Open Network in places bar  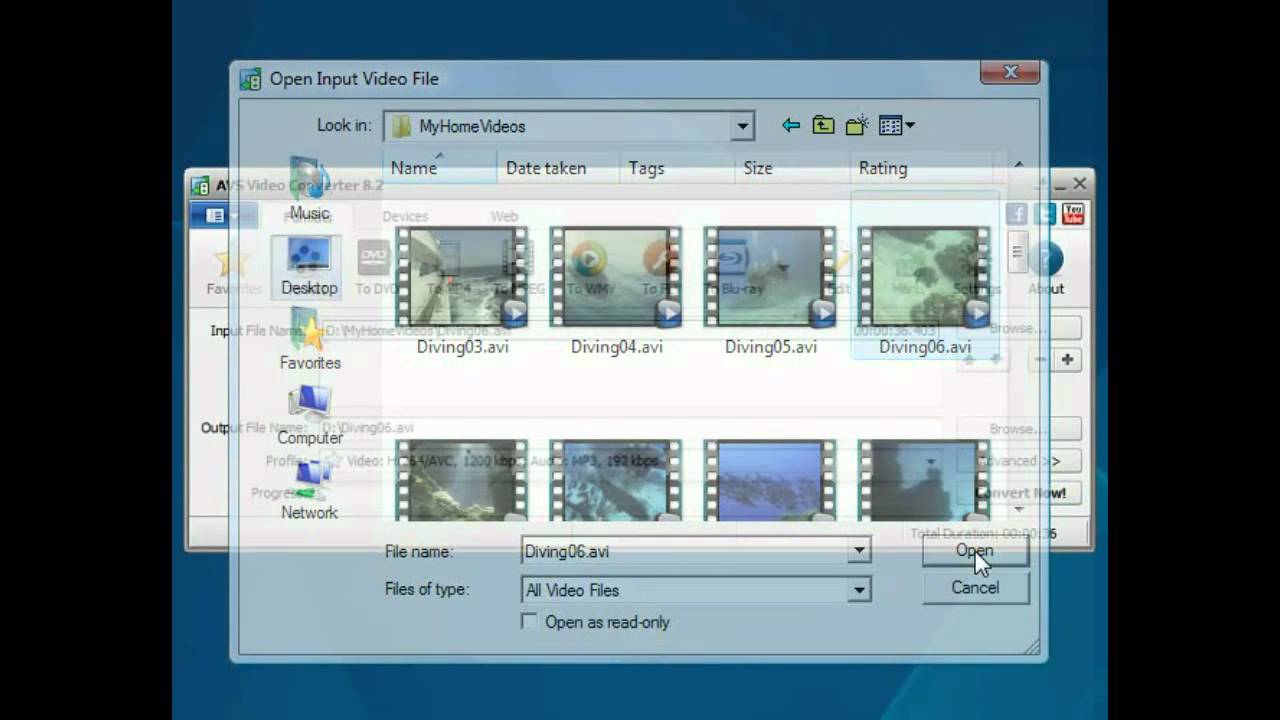click(309, 491)
